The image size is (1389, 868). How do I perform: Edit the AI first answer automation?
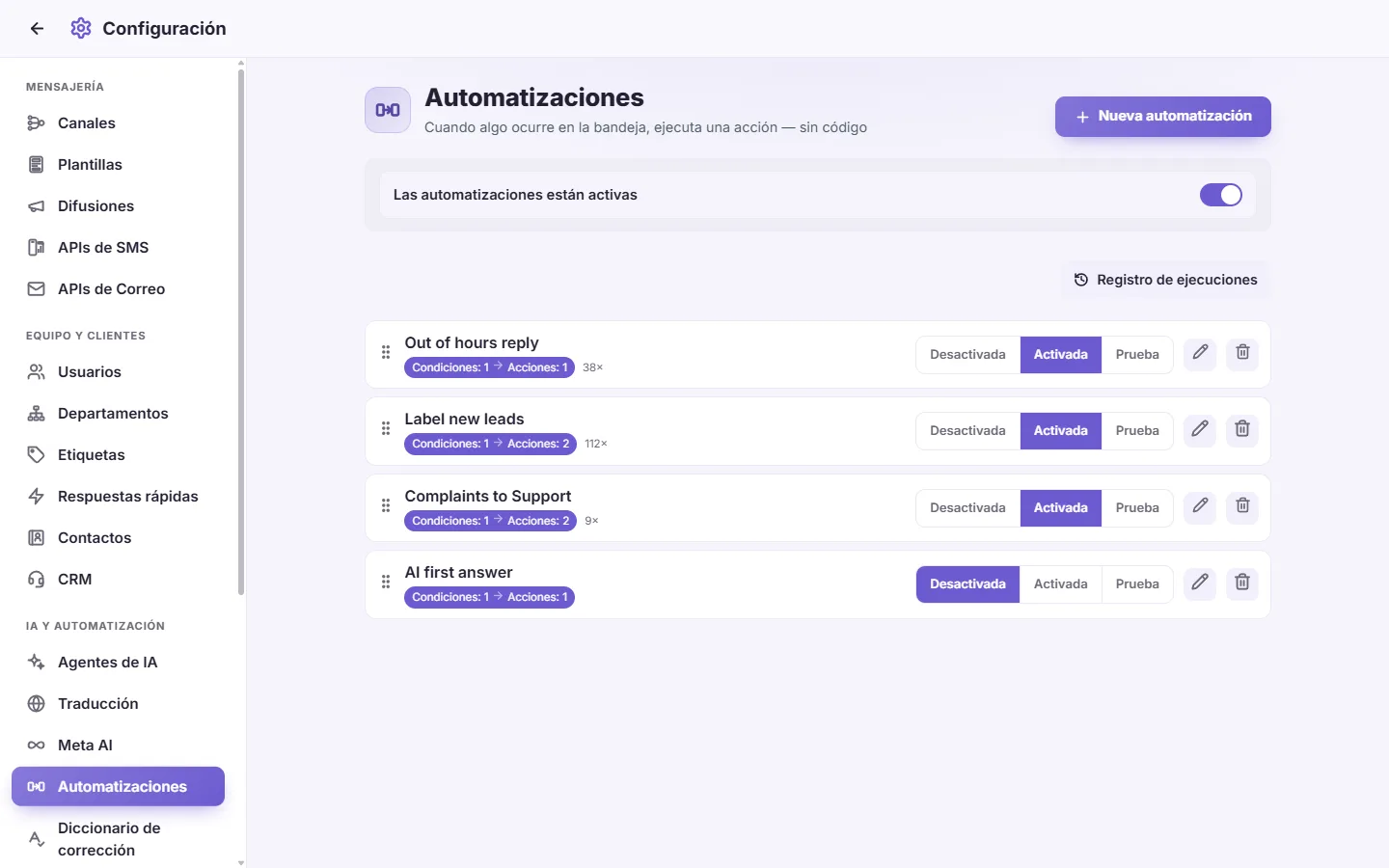tap(1200, 583)
